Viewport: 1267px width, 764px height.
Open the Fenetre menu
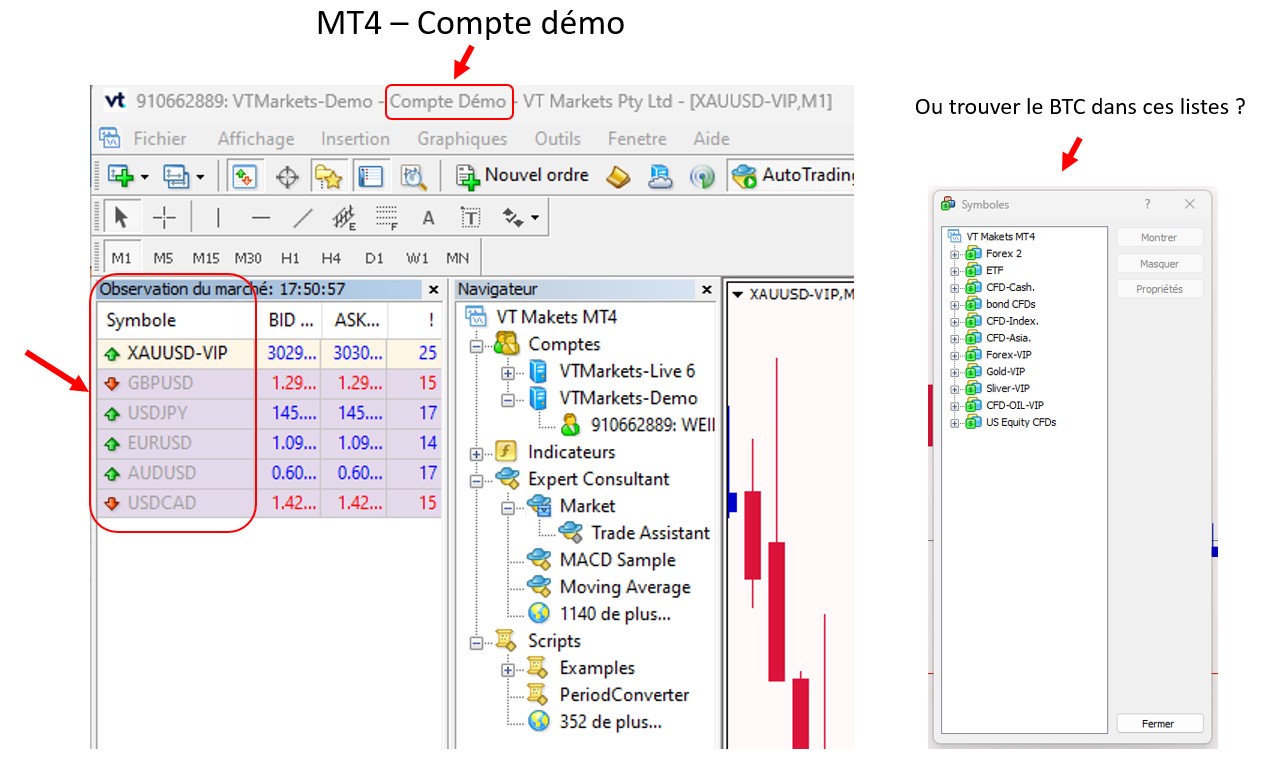point(637,139)
